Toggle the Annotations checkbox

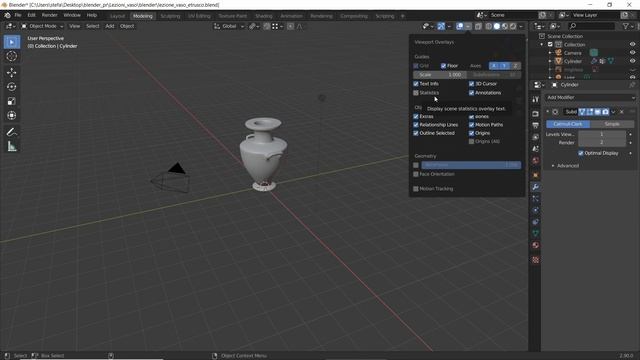point(471,93)
